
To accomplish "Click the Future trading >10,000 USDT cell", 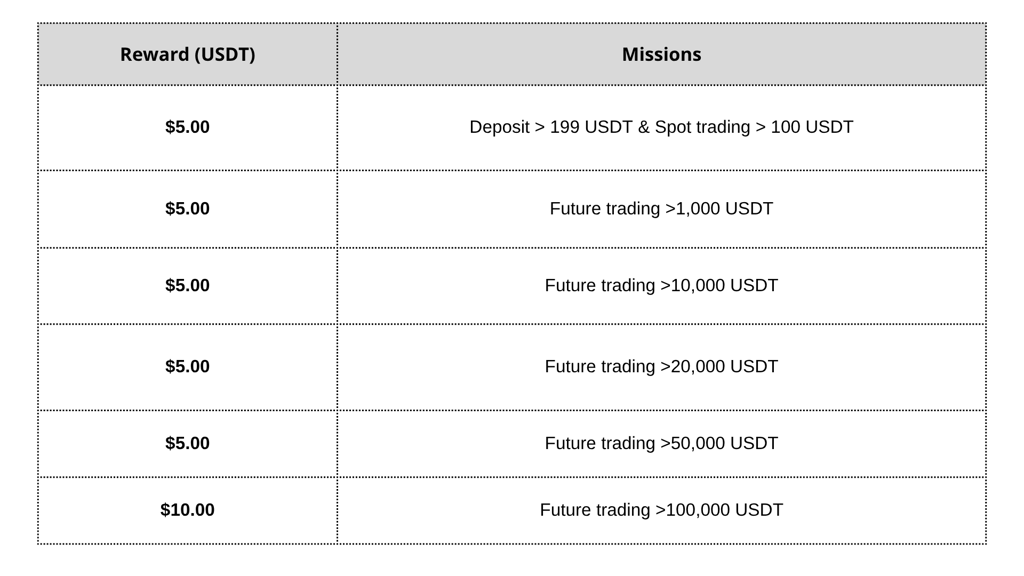I will tap(662, 285).
